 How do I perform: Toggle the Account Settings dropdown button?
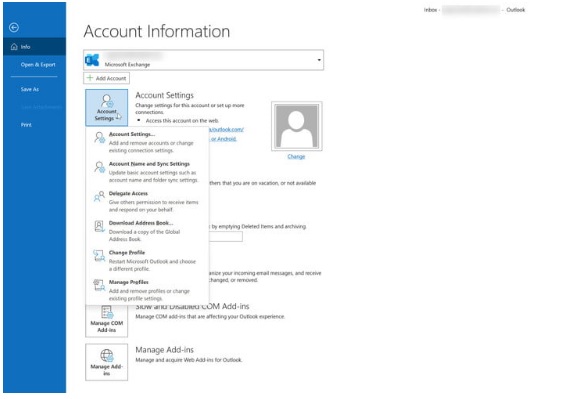click(107, 108)
